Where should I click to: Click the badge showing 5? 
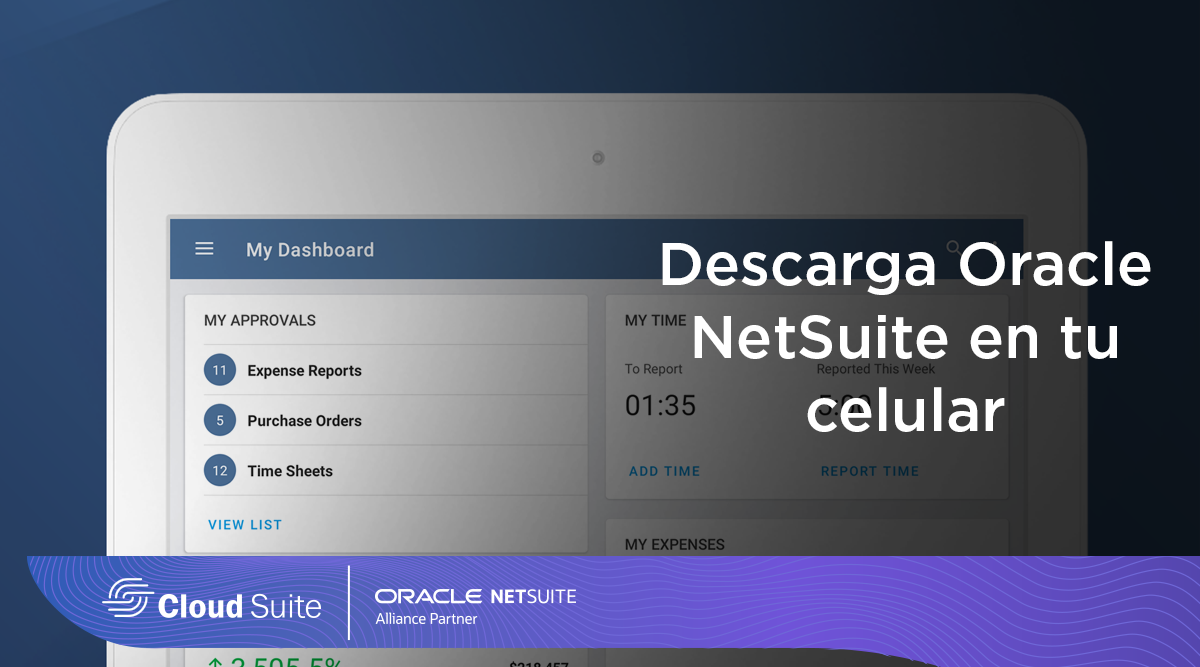click(220, 420)
